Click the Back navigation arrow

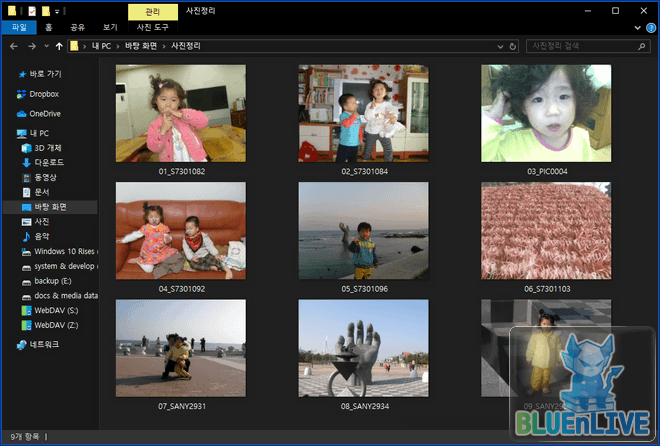[14, 46]
